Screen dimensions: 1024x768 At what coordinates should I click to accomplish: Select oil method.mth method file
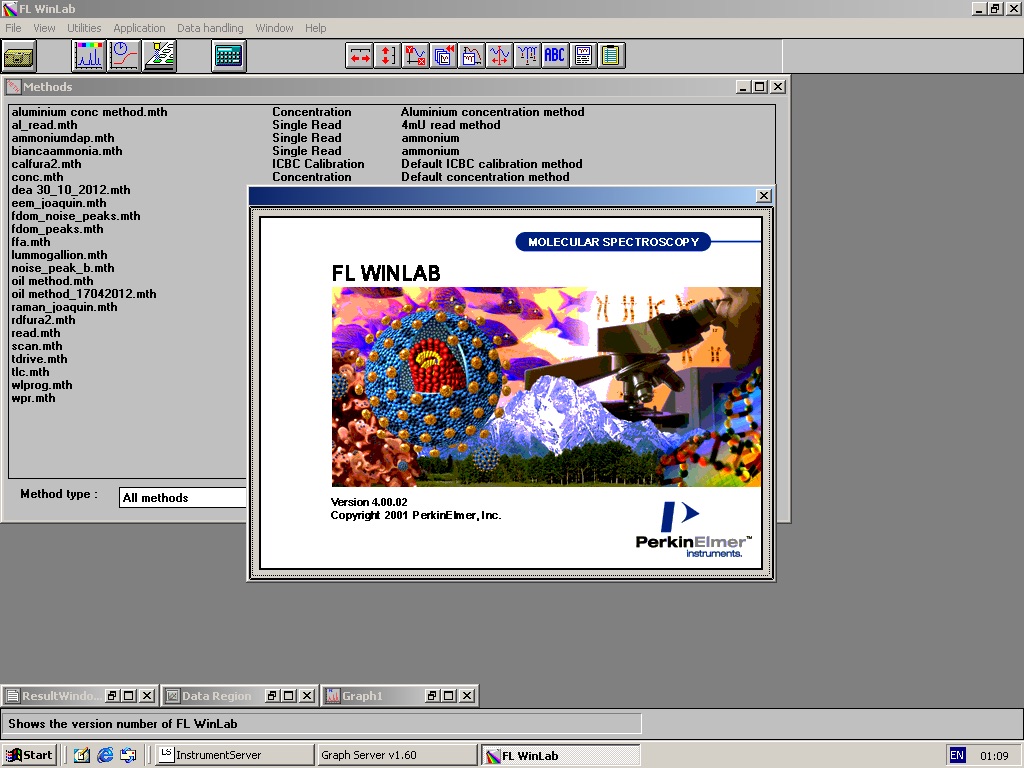pyautogui.click(x=52, y=281)
